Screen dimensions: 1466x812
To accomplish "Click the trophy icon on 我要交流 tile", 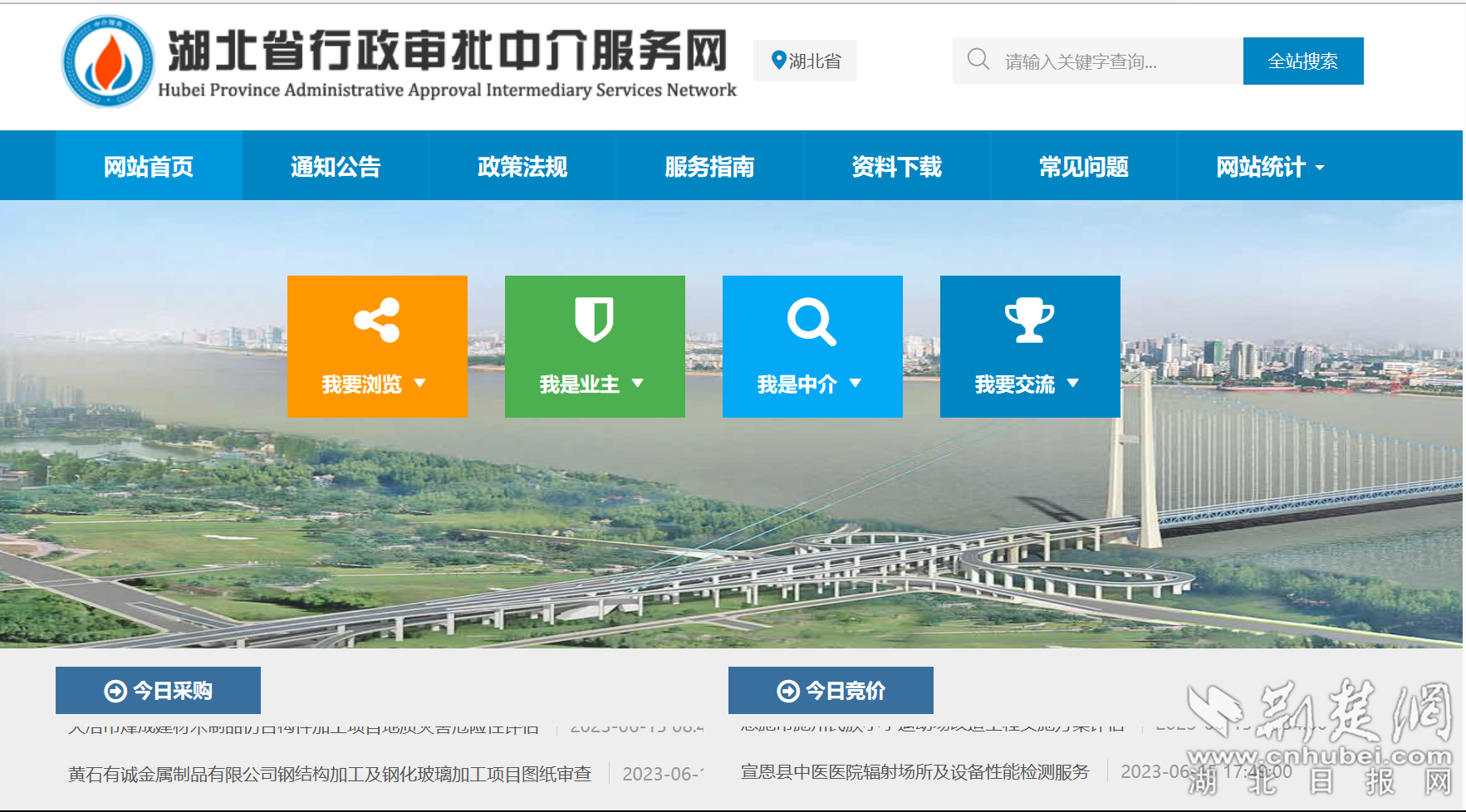I will click(x=1029, y=320).
